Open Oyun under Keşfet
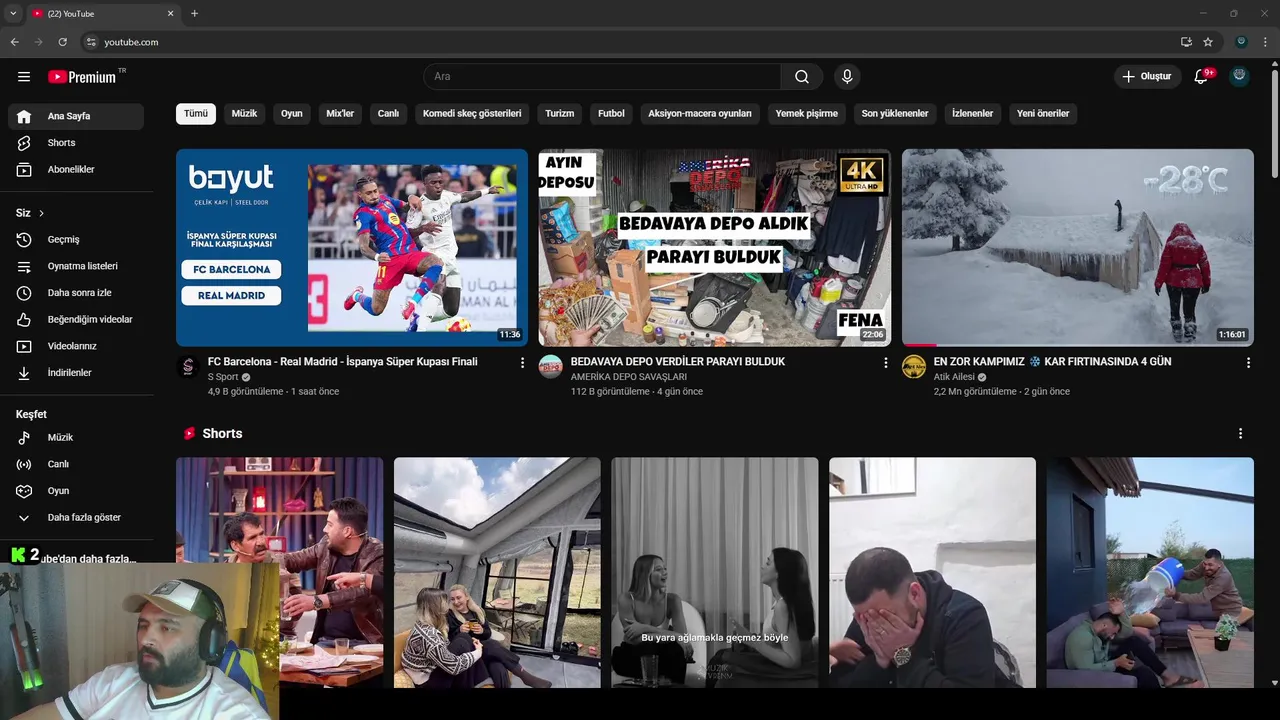 point(76,491)
